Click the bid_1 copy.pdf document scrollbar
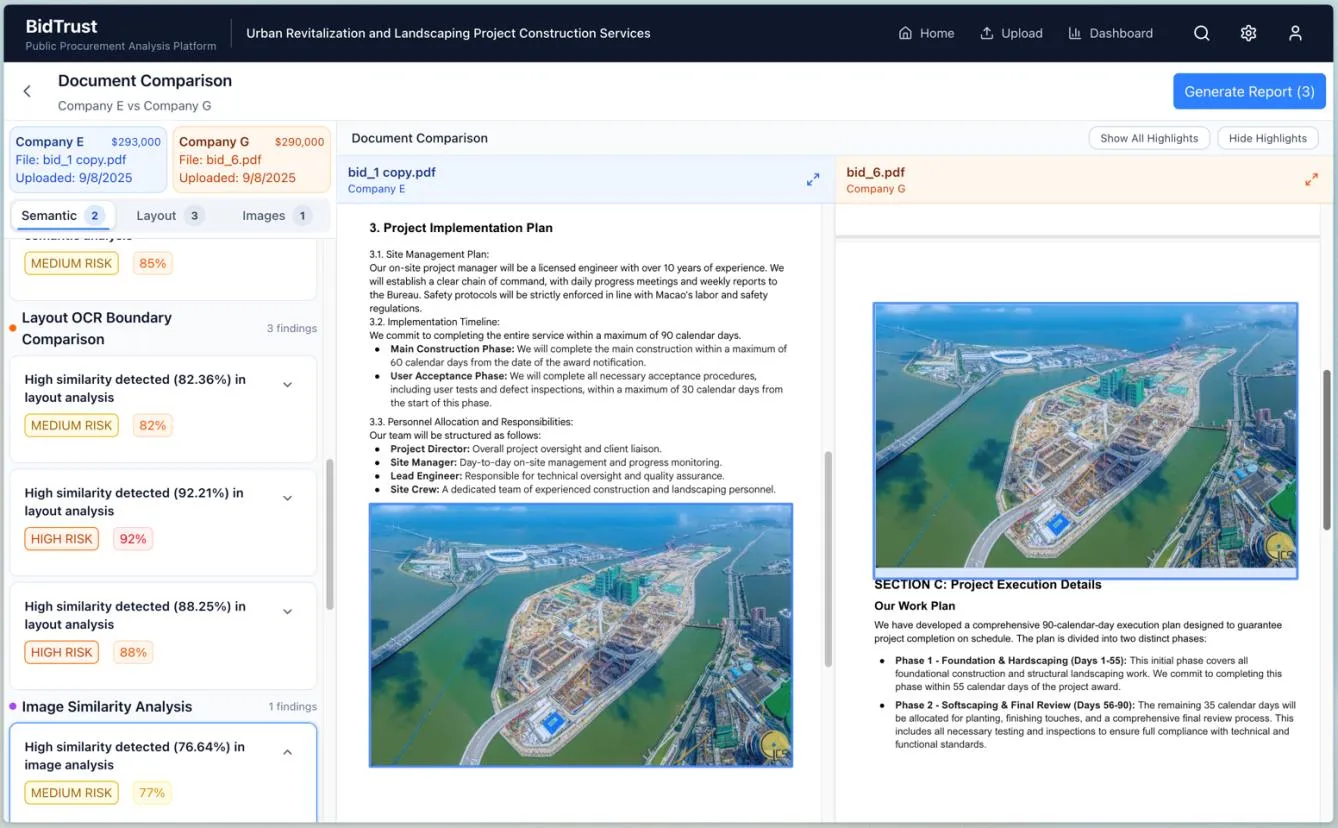Viewport: 1338px width, 828px height. (828, 558)
